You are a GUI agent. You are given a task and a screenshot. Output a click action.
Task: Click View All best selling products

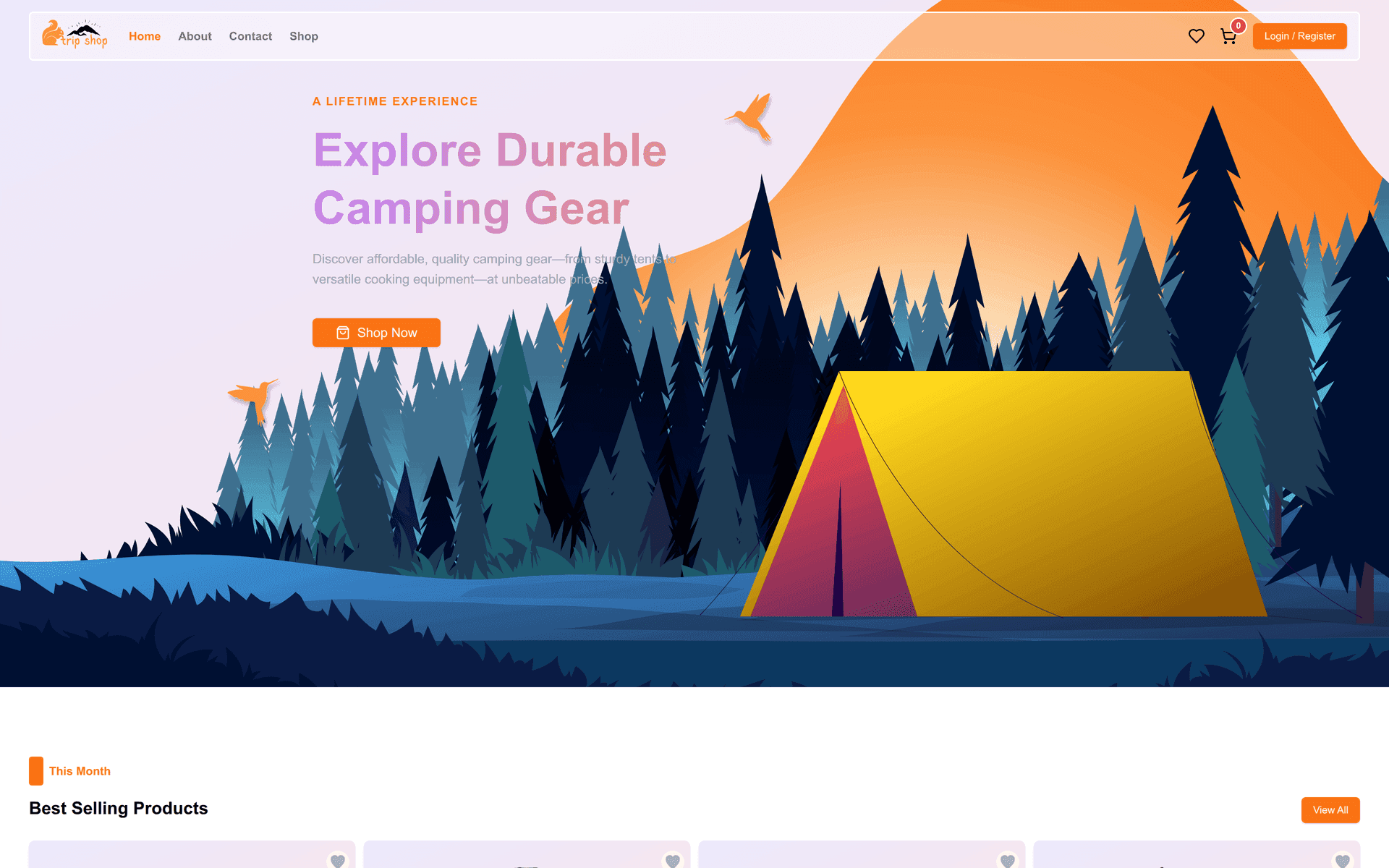tap(1330, 810)
